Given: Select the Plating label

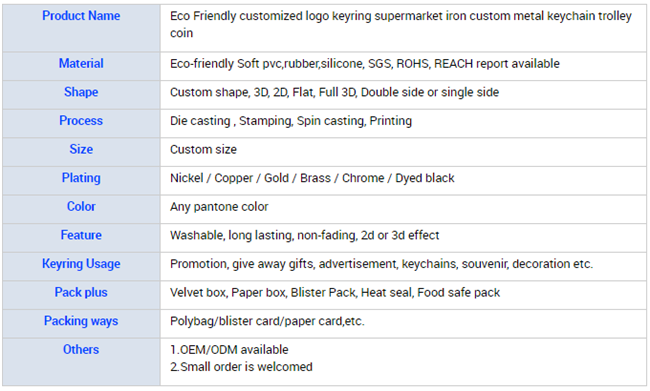Looking at the screenshot, I should coord(81,178).
